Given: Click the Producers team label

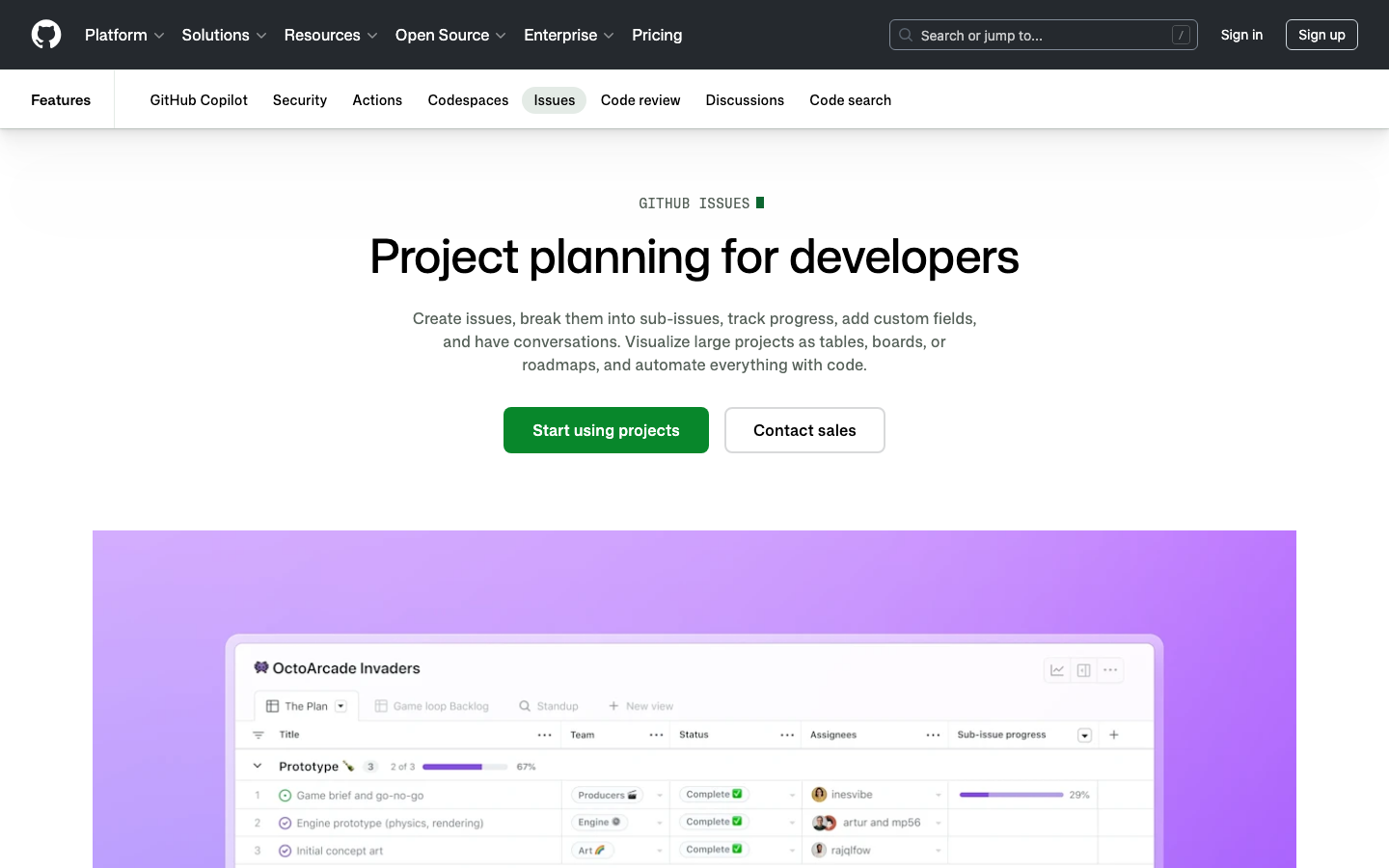Looking at the screenshot, I should tap(608, 795).
